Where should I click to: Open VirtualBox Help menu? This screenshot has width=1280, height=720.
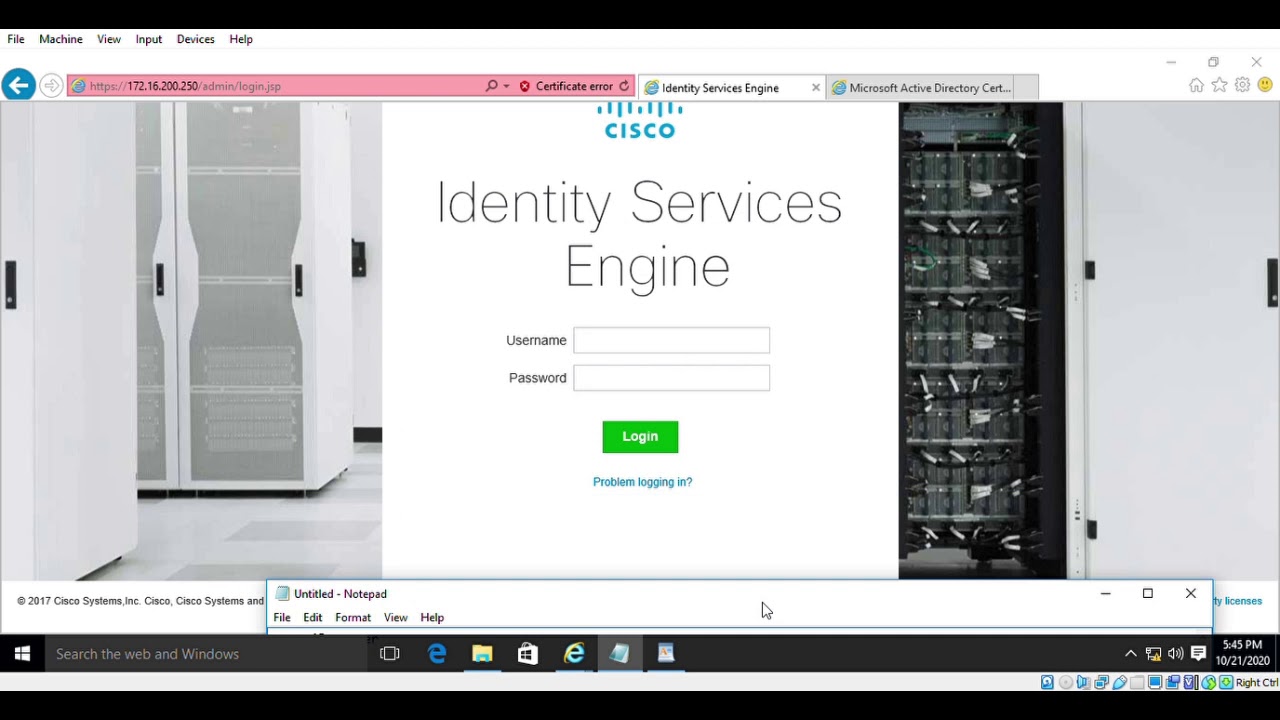(241, 39)
